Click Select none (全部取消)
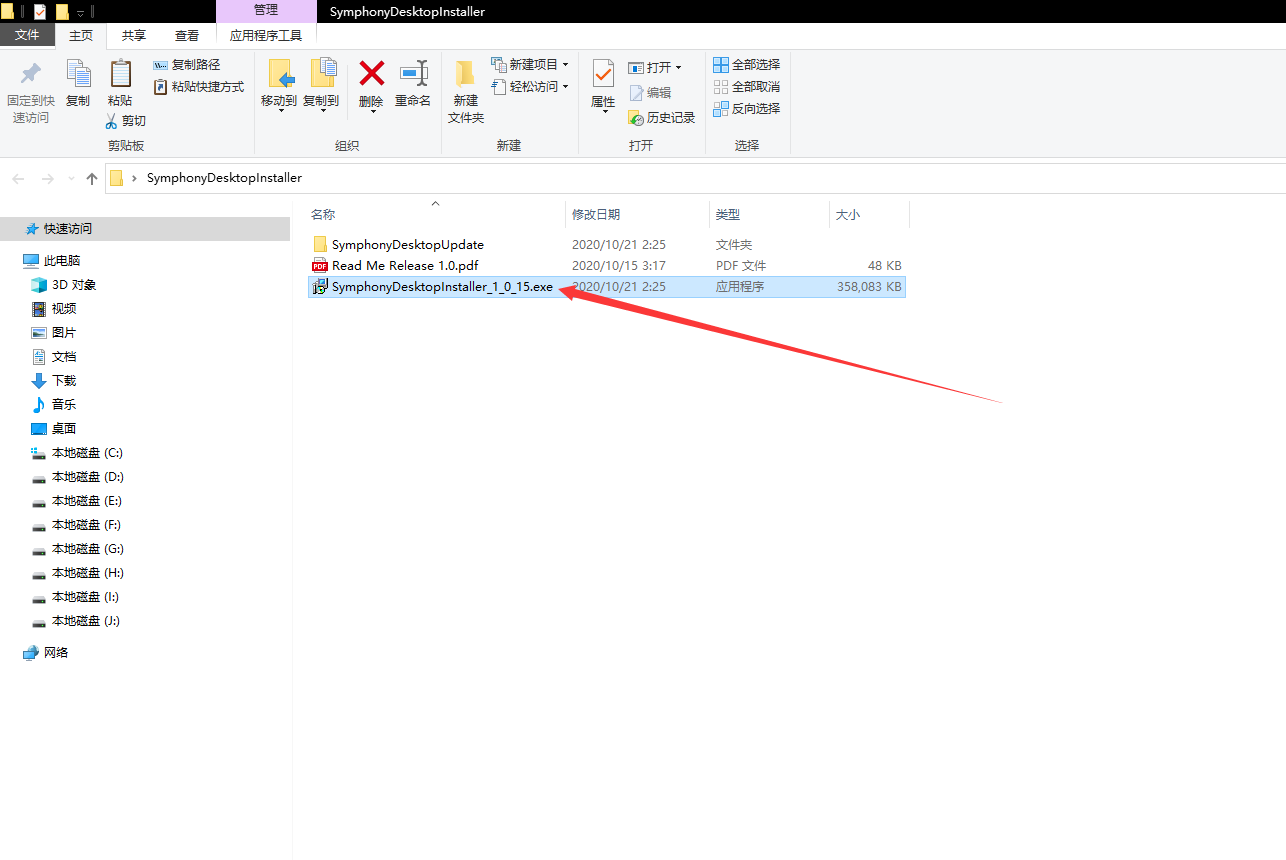The image size is (1286, 860). tap(746, 87)
